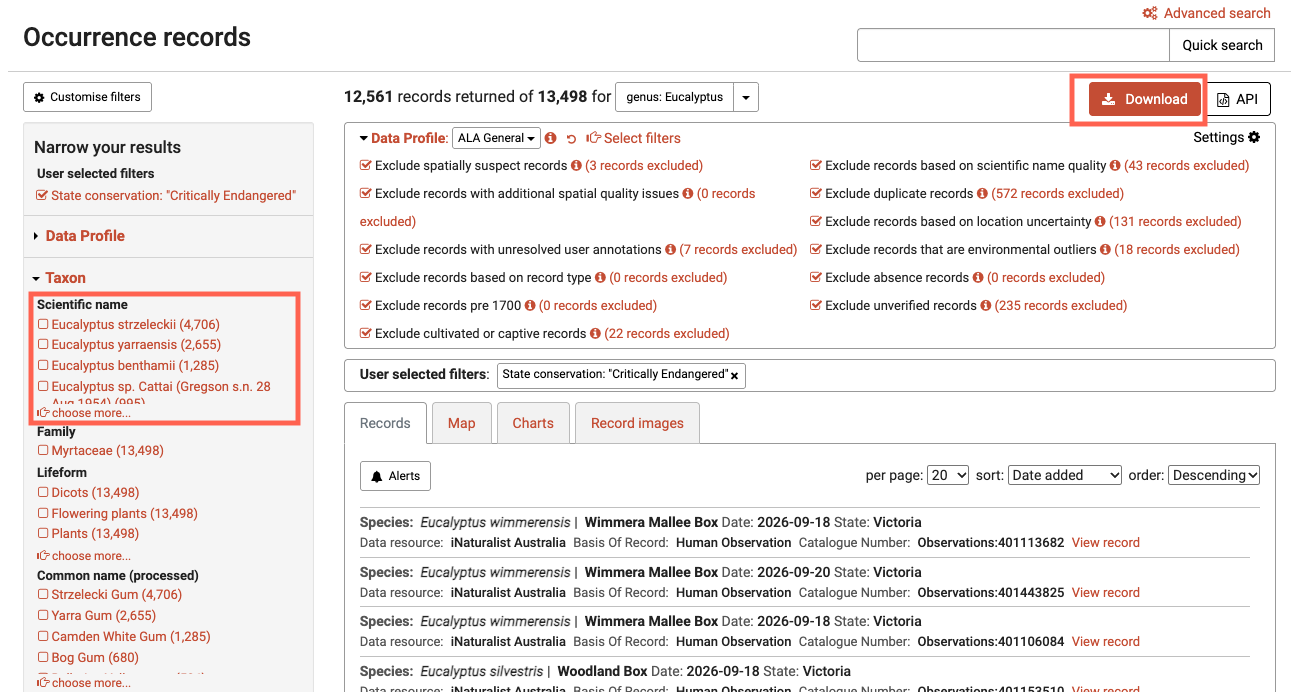The image size is (1297, 692).
Task: Check Bog Gum (680) filter
Action: pos(43,658)
